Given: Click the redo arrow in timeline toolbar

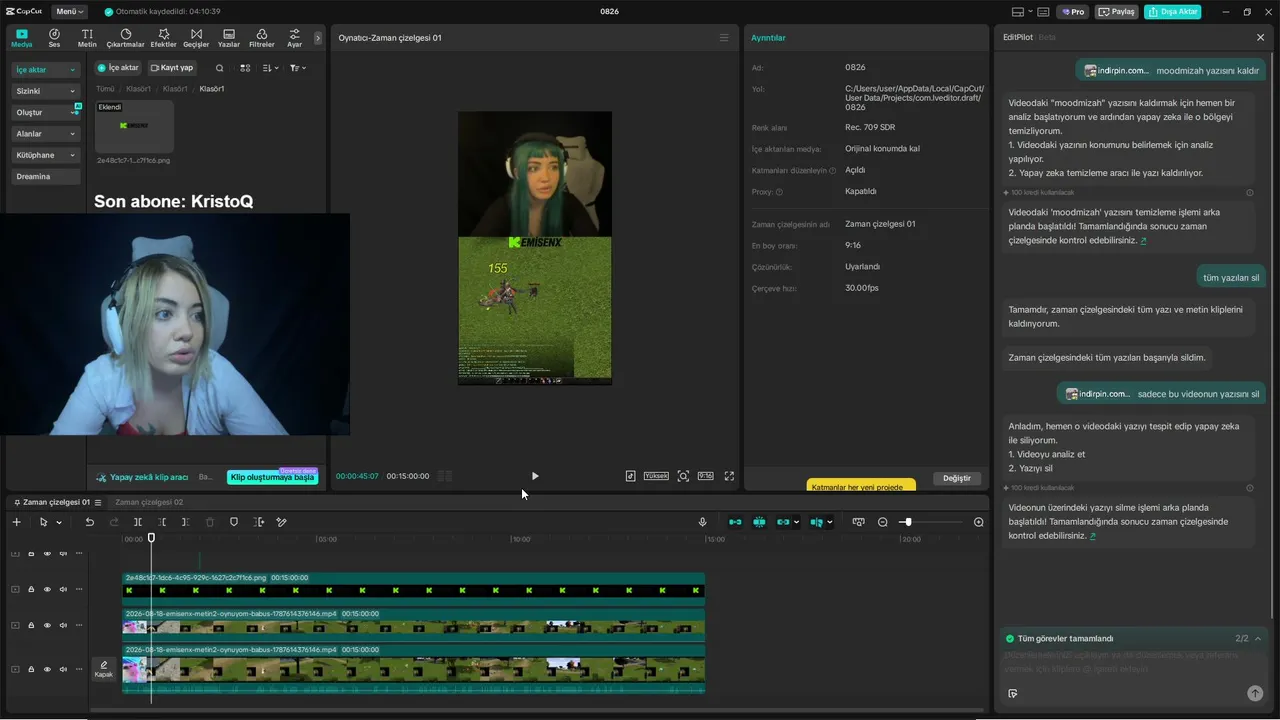Looking at the screenshot, I should pos(113,522).
